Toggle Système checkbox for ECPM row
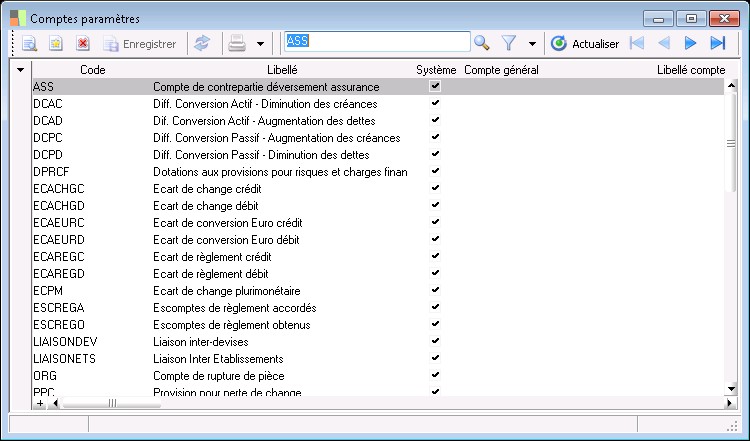Viewport: 750px width, 441px height. pos(435,290)
